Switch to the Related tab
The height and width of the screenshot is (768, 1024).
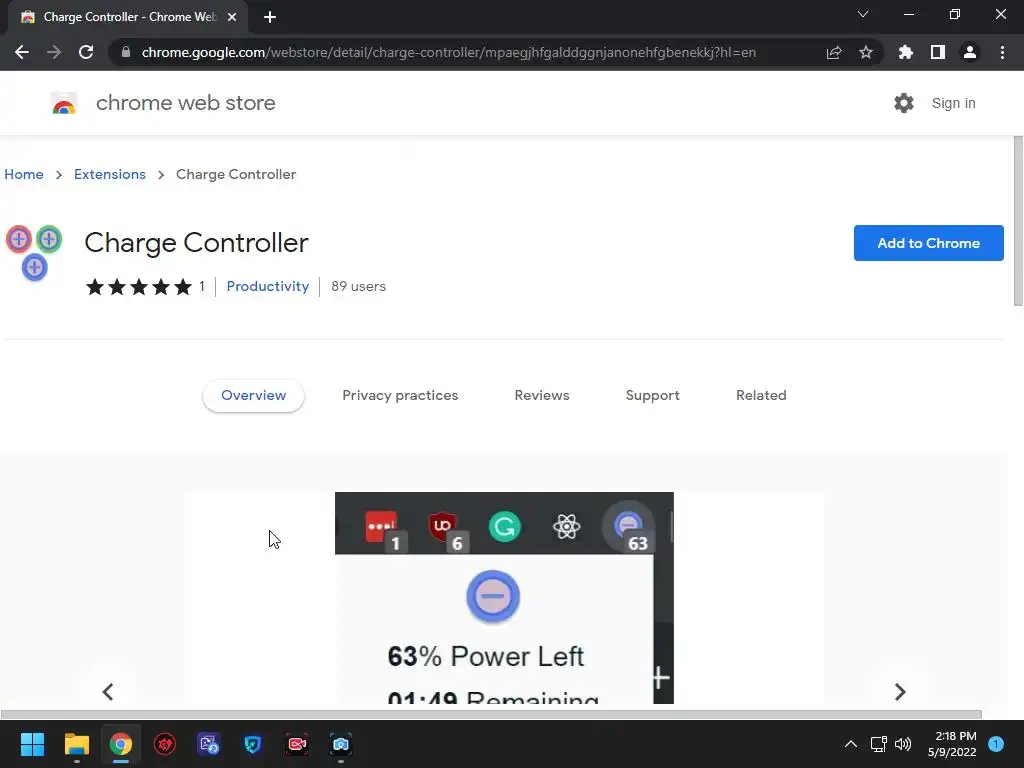[761, 396]
